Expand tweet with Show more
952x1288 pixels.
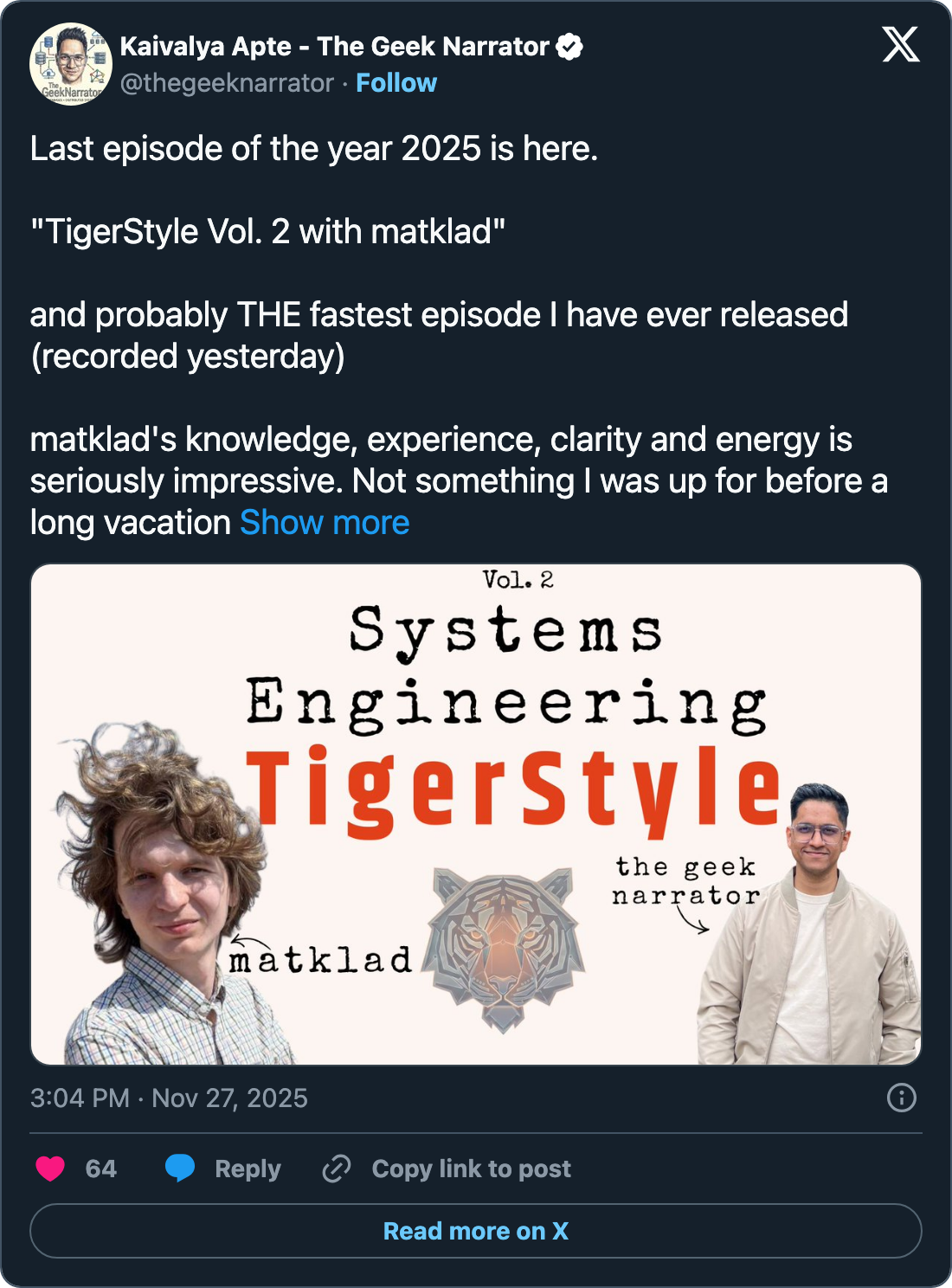(x=325, y=523)
